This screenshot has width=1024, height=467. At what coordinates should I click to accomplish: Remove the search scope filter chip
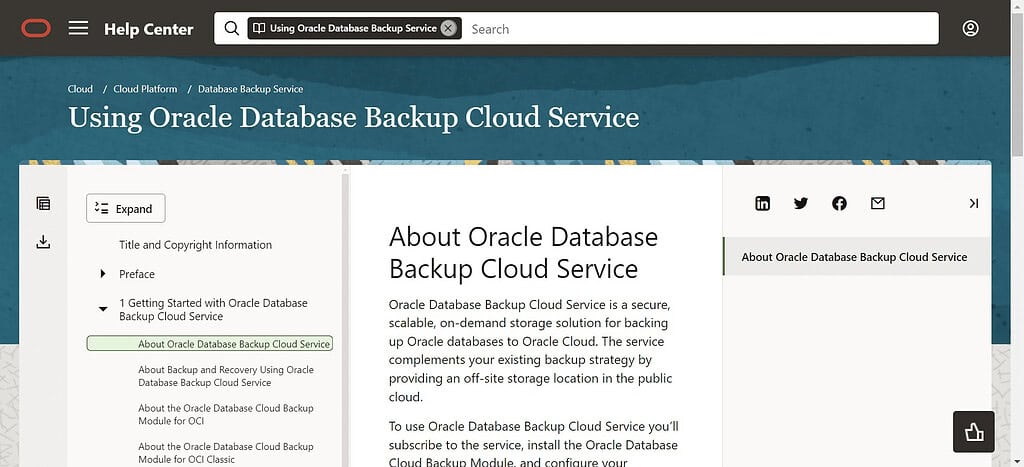click(x=448, y=28)
